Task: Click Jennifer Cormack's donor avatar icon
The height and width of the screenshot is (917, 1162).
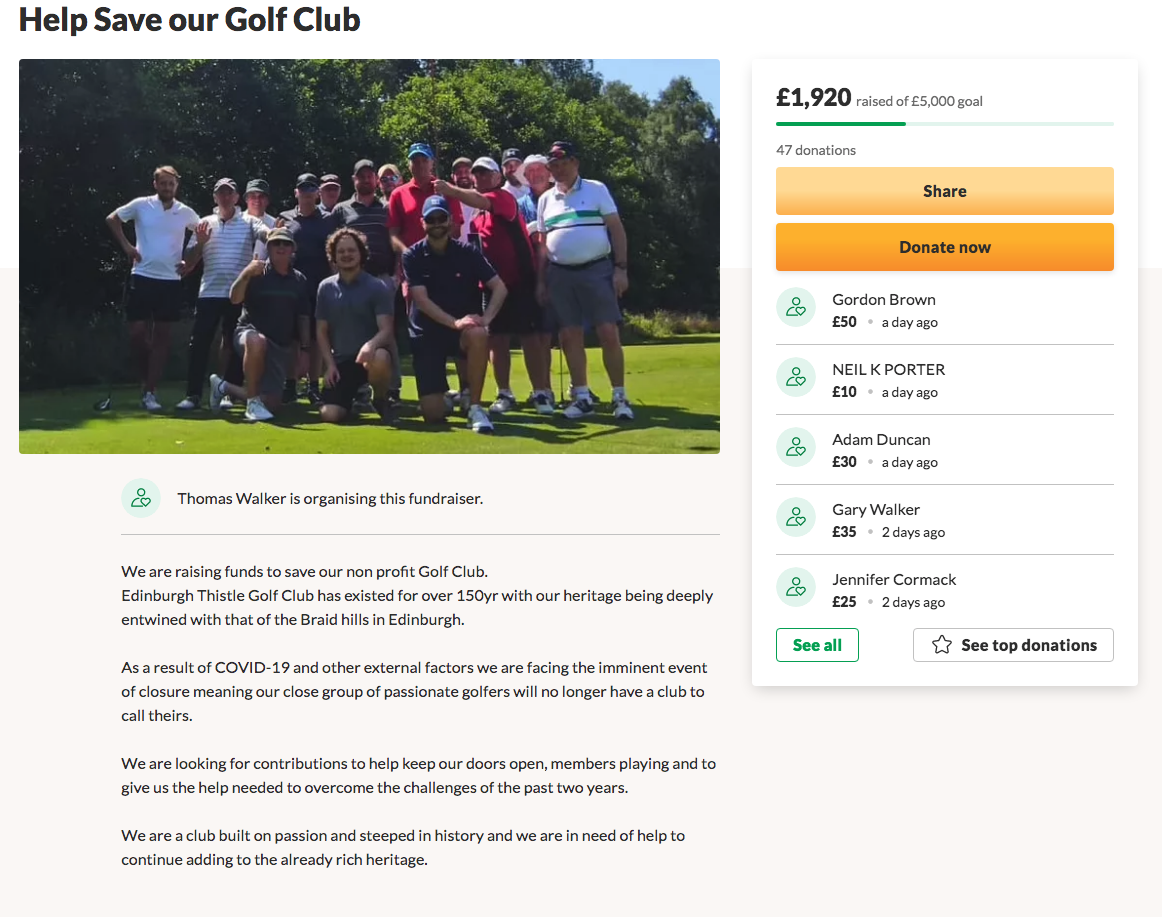Action: pos(795,587)
